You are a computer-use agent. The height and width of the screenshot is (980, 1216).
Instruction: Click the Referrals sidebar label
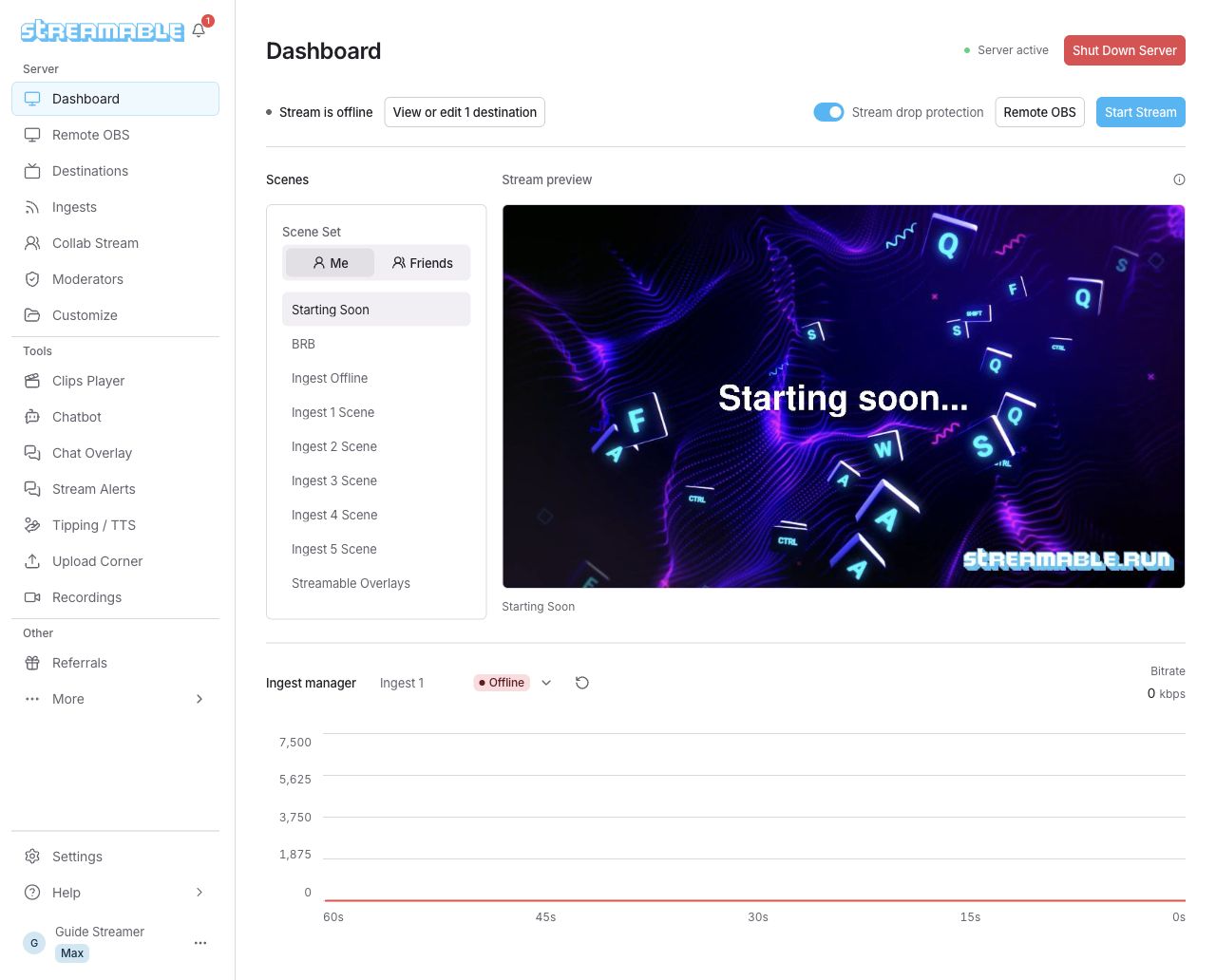point(80,663)
